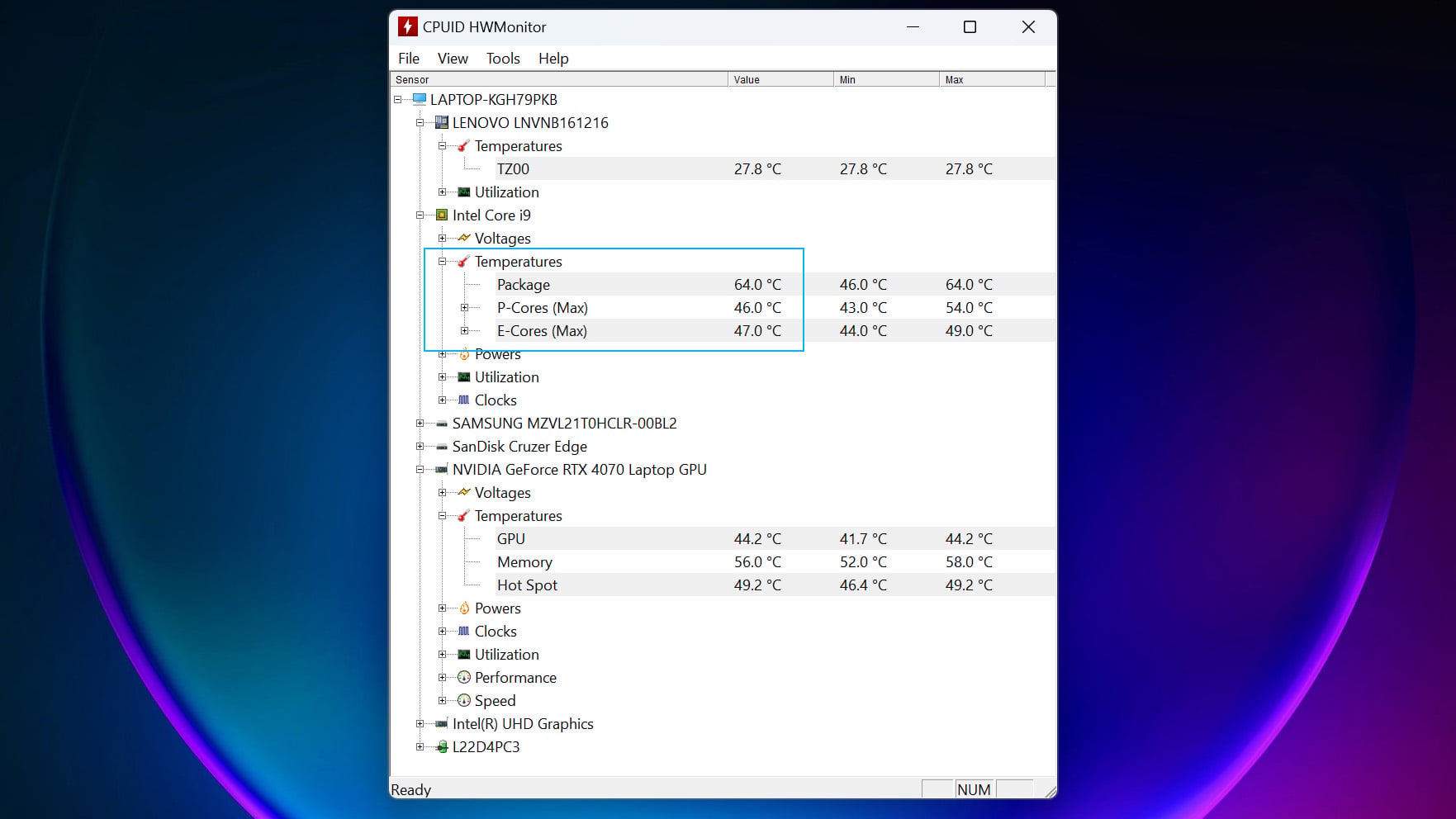Expand the SAMSUNG MZVL21T0HCLR-00BL2 node

pyautogui.click(x=420, y=423)
